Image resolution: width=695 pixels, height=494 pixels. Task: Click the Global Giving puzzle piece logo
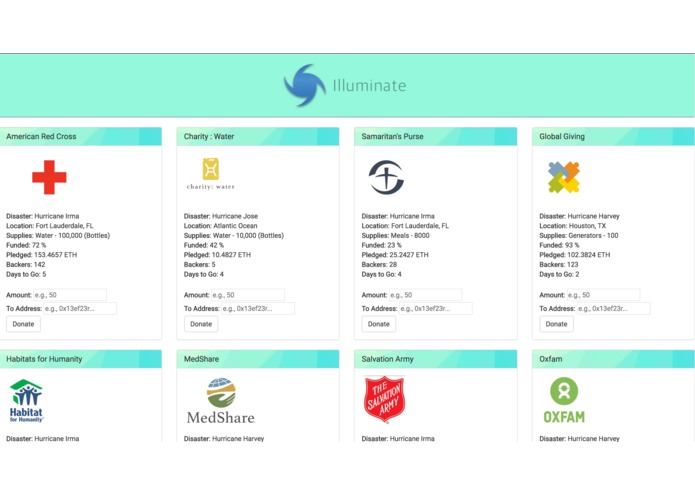[563, 177]
